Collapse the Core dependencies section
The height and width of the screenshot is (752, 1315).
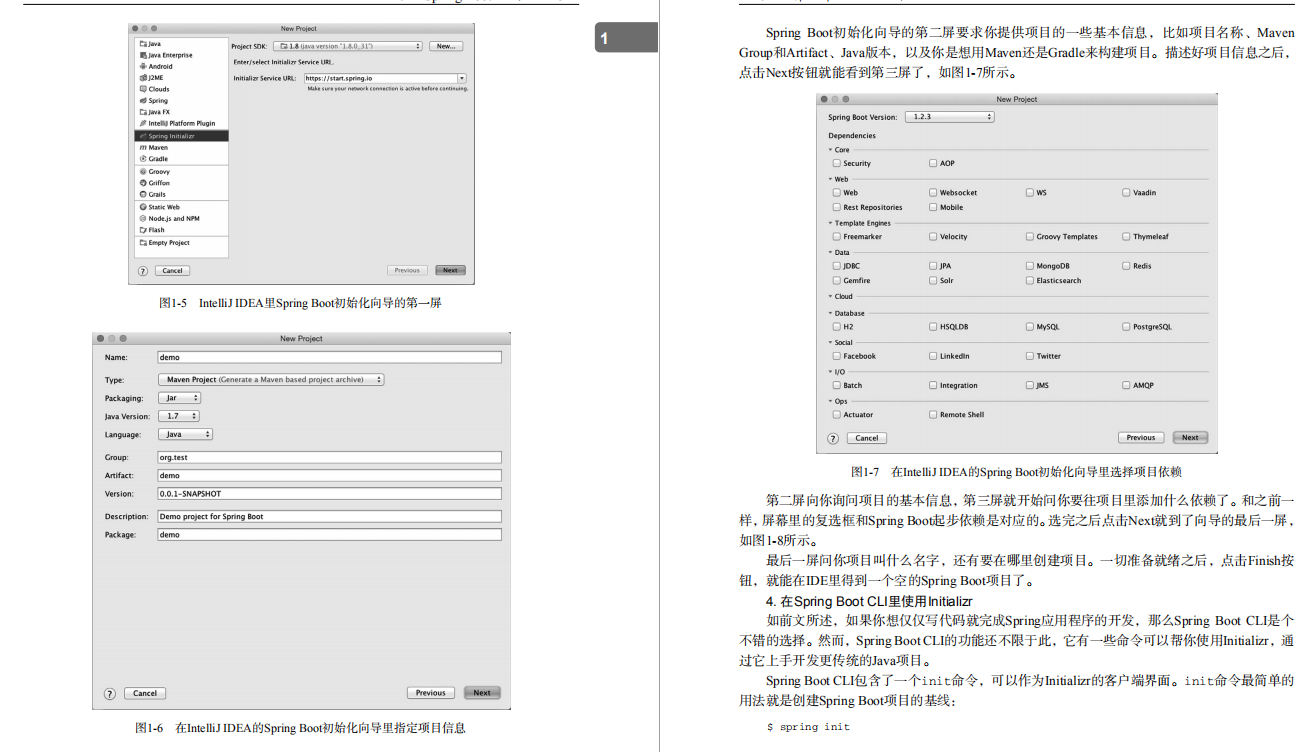(x=830, y=150)
